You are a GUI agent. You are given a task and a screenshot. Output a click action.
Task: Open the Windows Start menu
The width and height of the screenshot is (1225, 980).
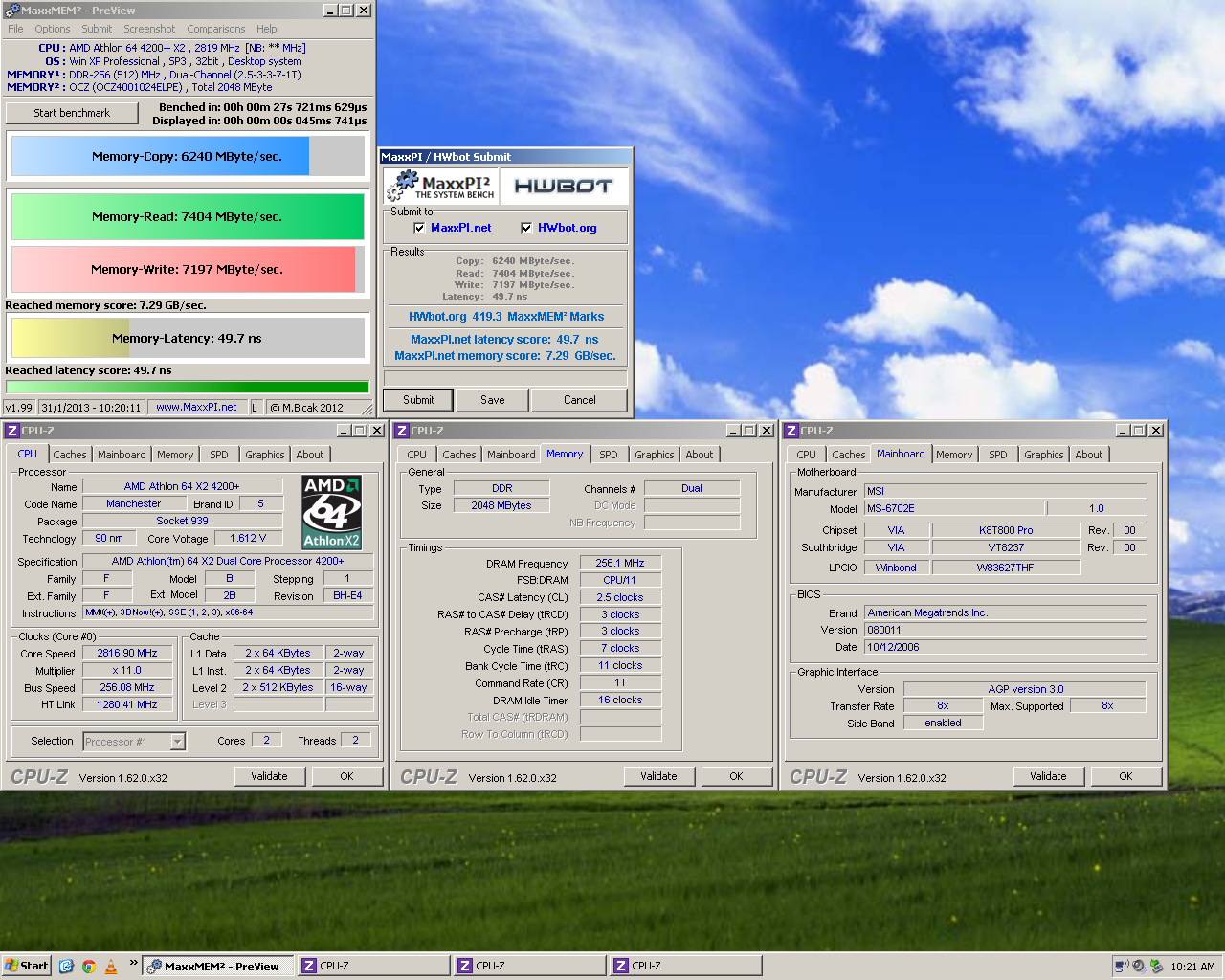coord(26,966)
